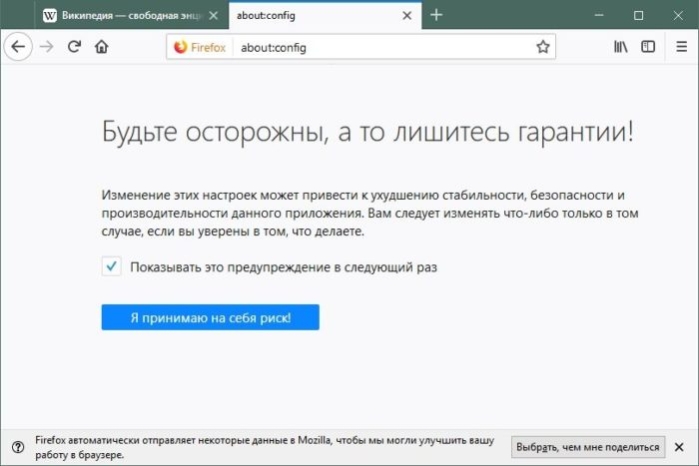The image size is (699, 466).
Task: Click the Firefox identity icon in address bar
Action: pos(200,47)
